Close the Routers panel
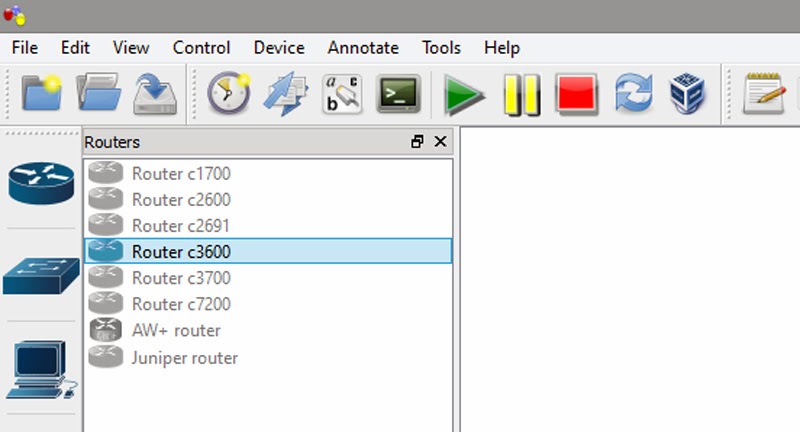Screen dimensions: 800x432 pyautogui.click(x=440, y=142)
